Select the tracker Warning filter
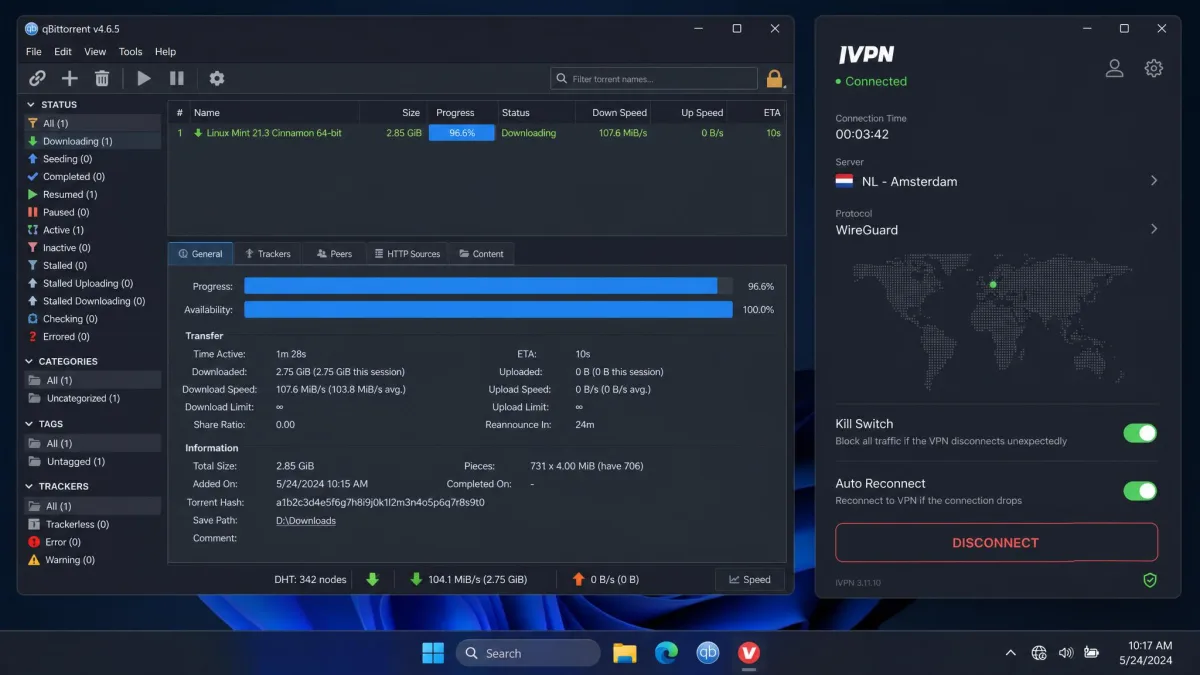The image size is (1200, 675). [x=93, y=560]
